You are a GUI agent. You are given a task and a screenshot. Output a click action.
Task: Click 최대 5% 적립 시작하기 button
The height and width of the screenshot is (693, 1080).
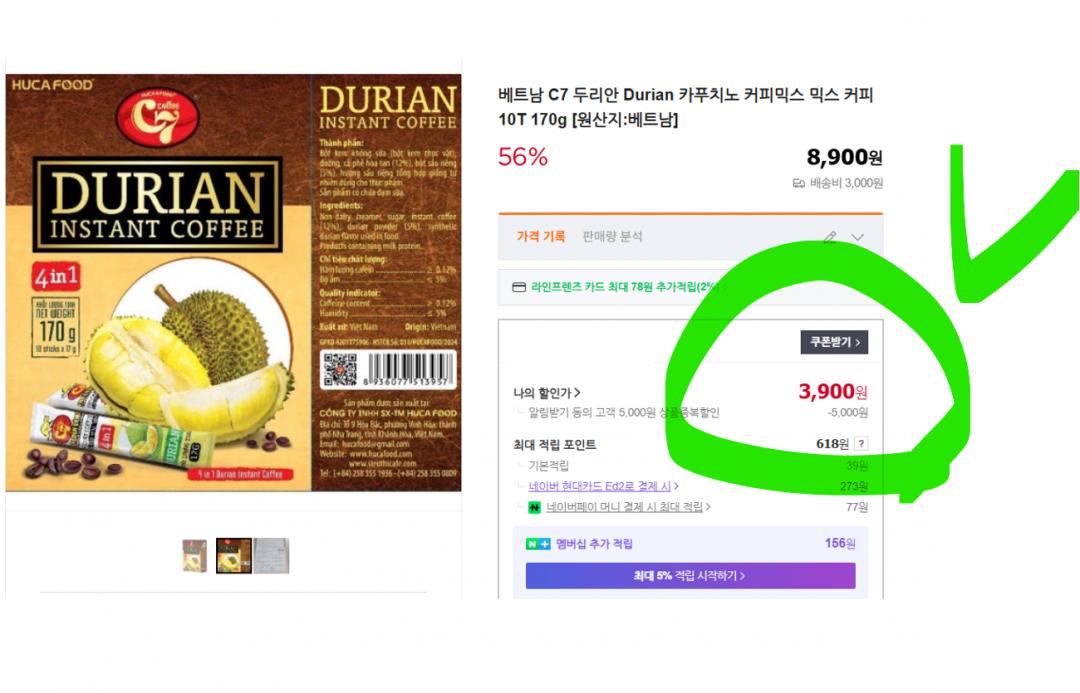pyautogui.click(x=690, y=575)
